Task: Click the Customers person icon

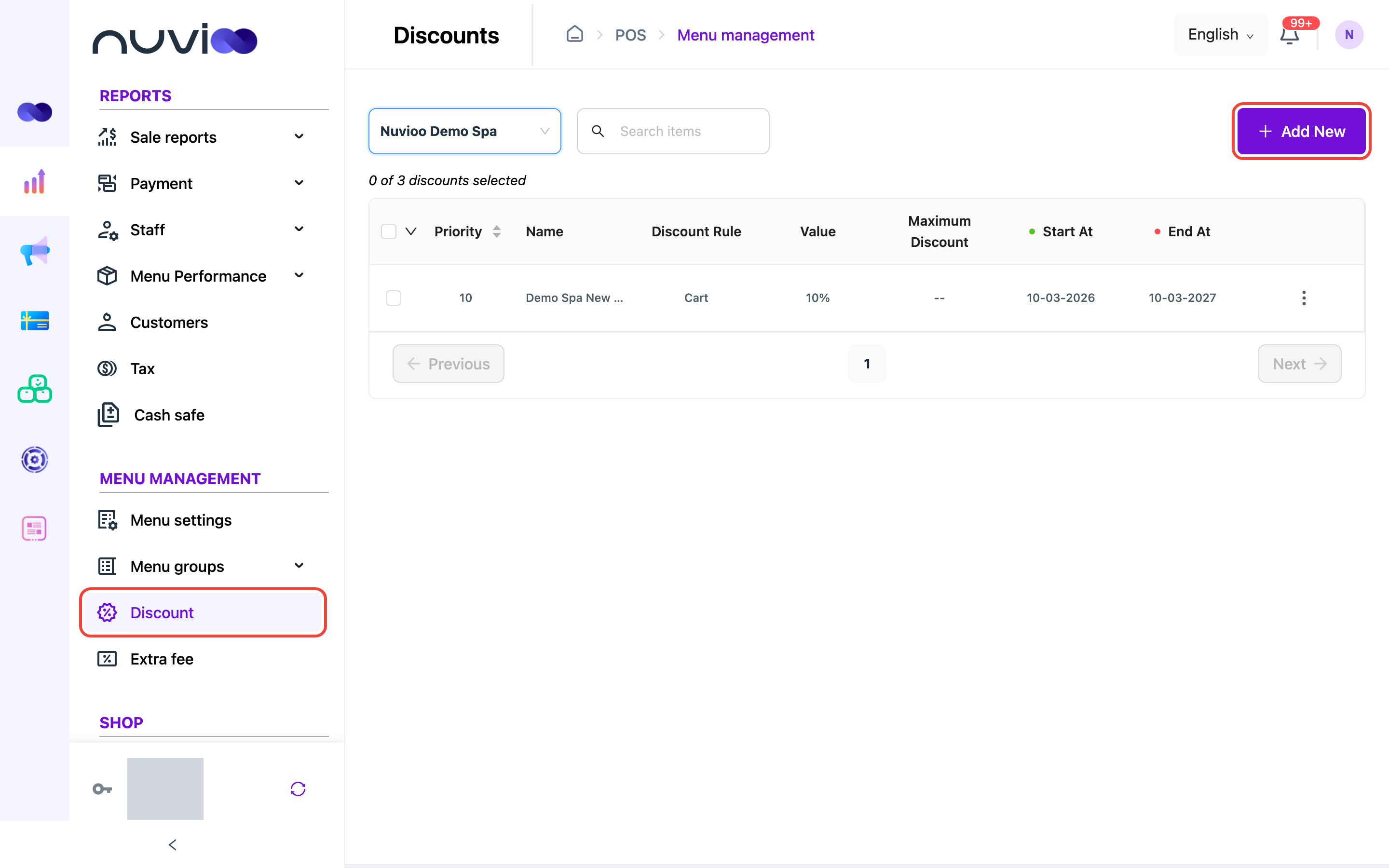Action: coord(107,322)
